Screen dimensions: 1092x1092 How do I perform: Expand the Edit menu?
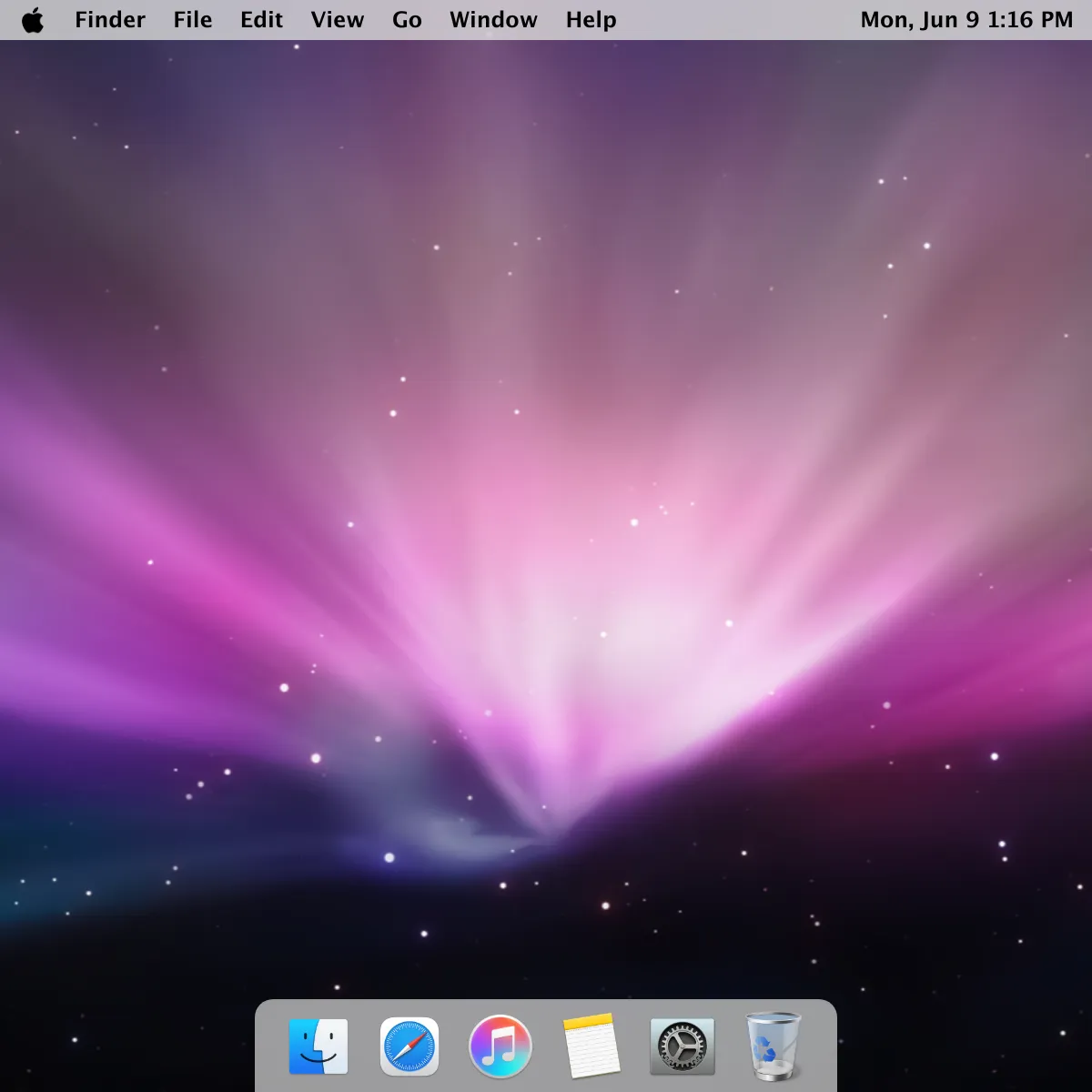[262, 20]
